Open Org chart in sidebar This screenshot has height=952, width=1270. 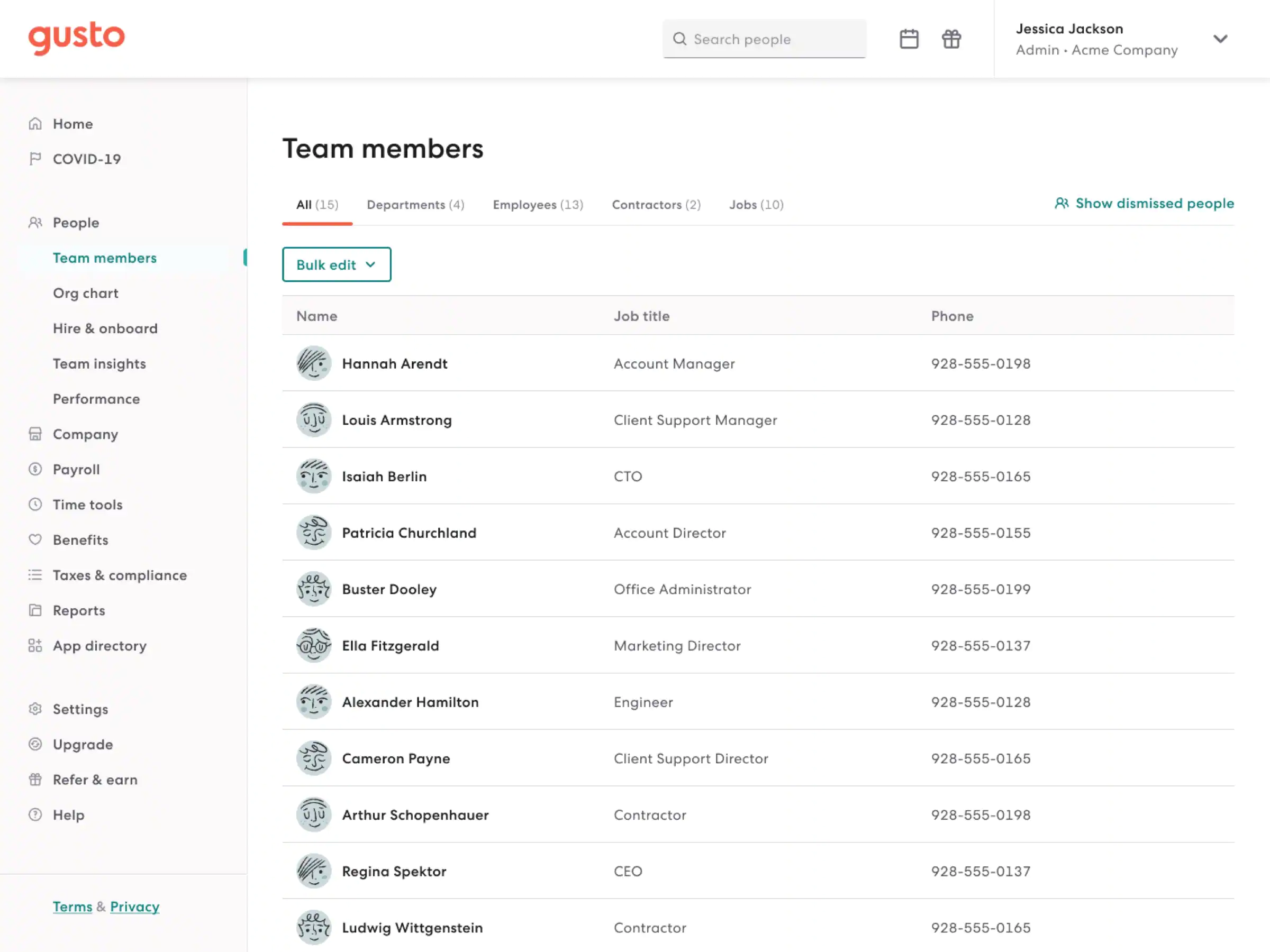coord(86,293)
